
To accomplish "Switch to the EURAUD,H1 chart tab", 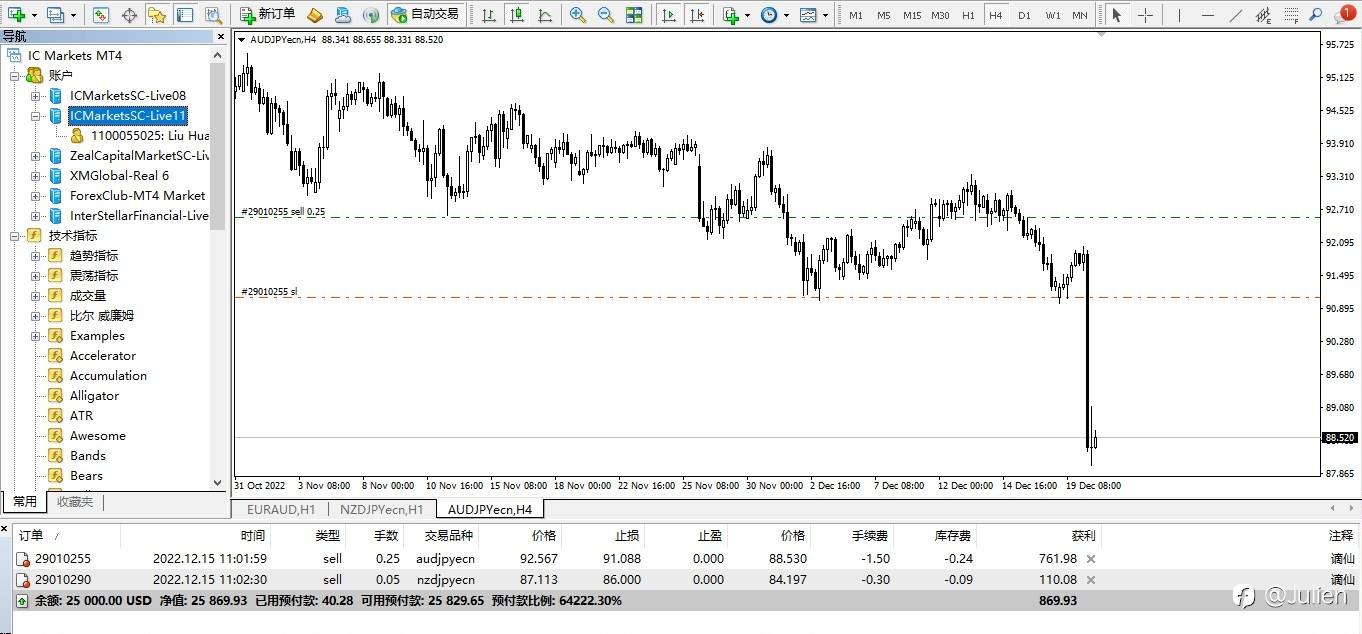I will click(280, 509).
